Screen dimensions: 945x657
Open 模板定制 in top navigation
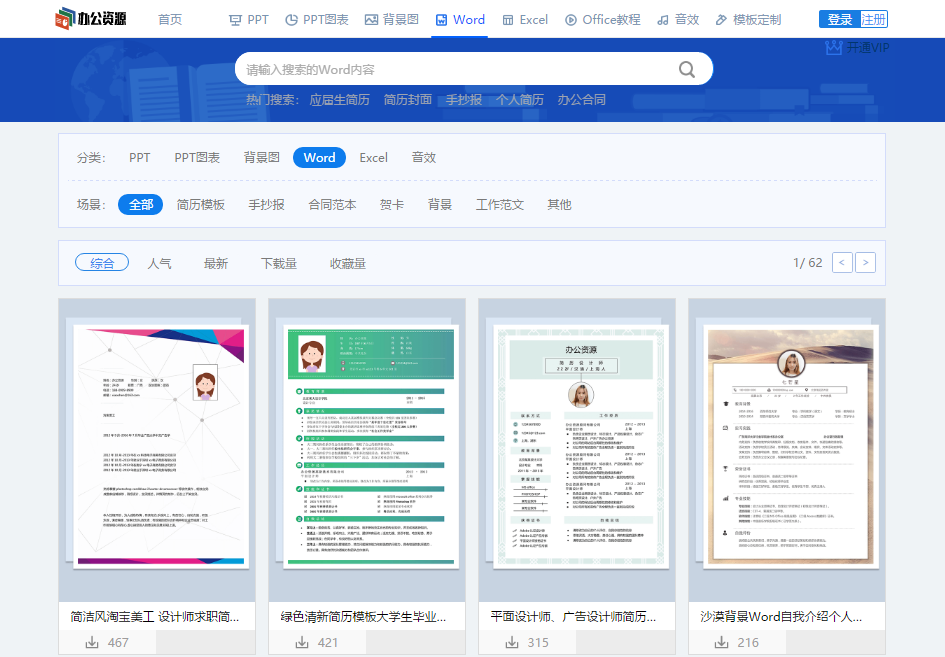point(749,19)
